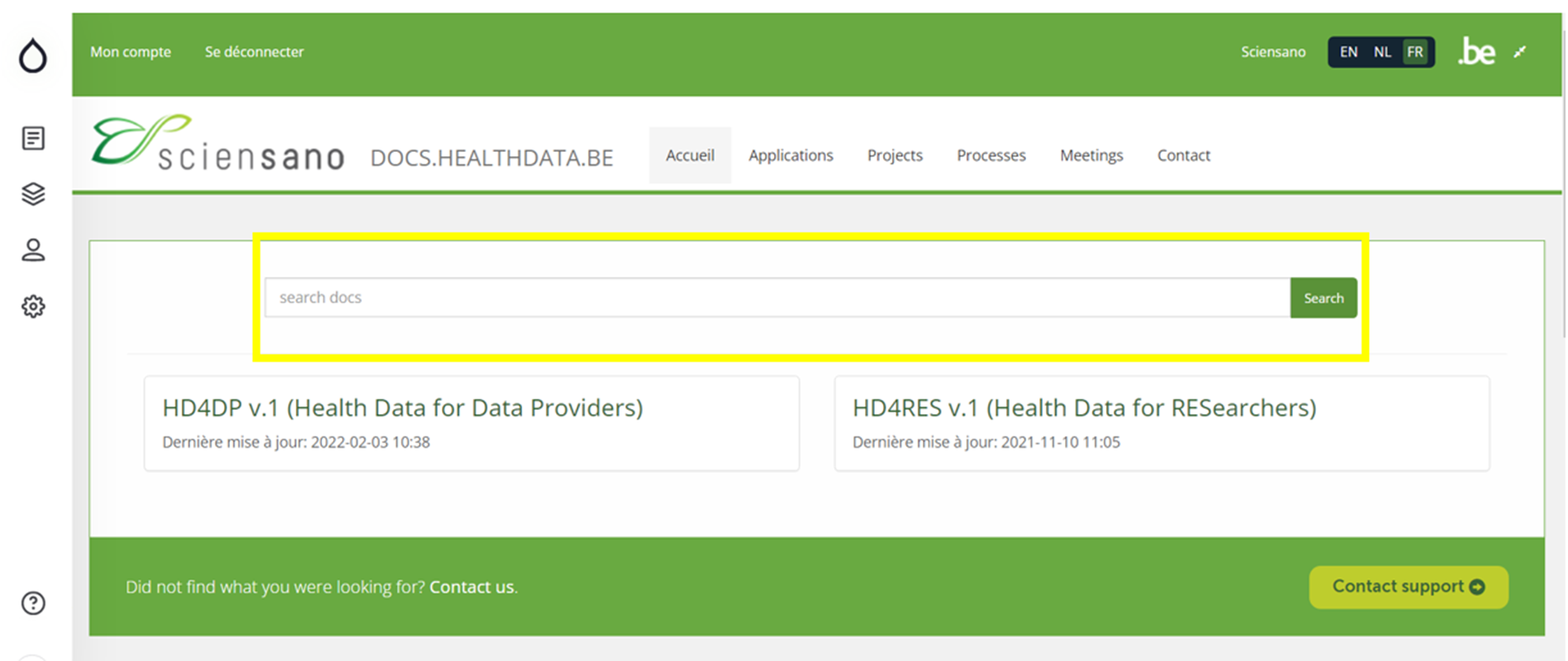The width and height of the screenshot is (1568, 661).
Task: Open the Projects menu item
Action: (x=895, y=155)
